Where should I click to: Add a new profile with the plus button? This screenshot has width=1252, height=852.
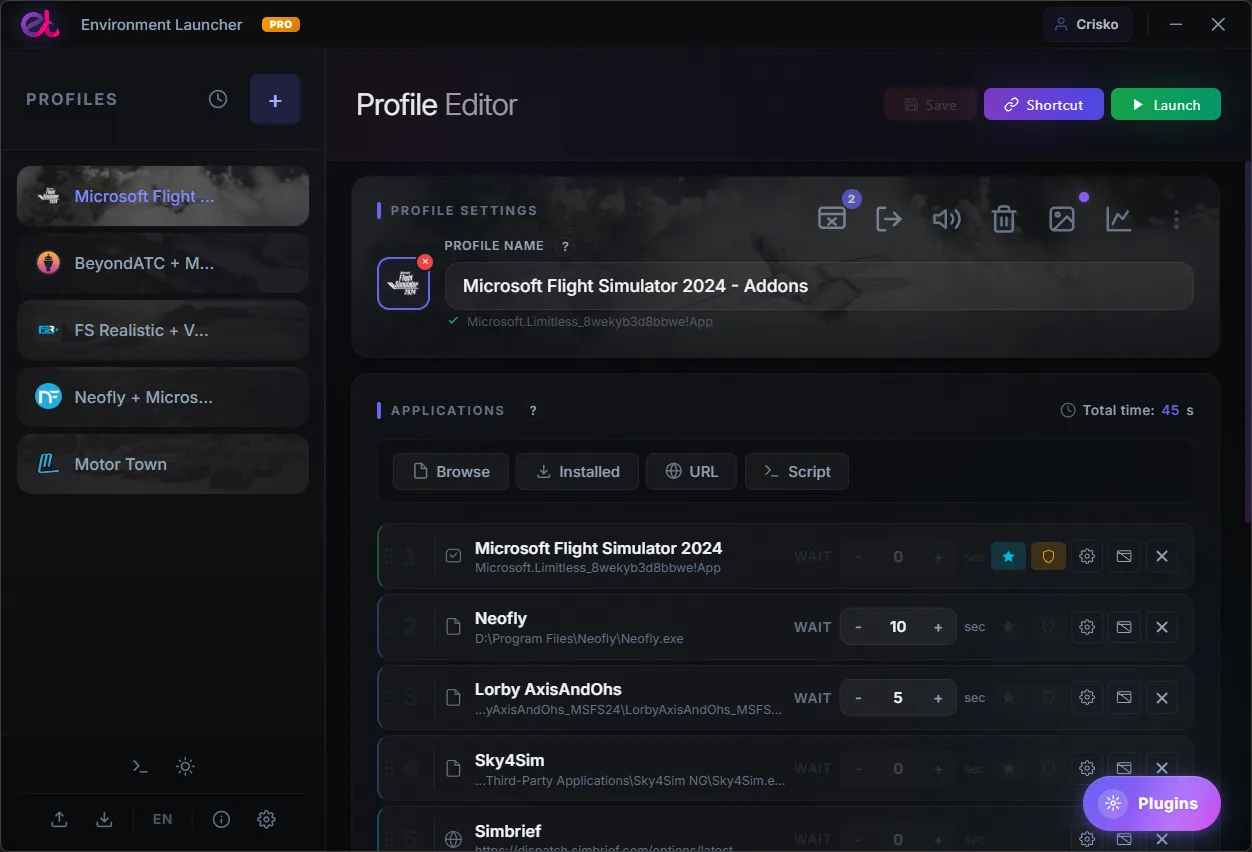point(275,100)
